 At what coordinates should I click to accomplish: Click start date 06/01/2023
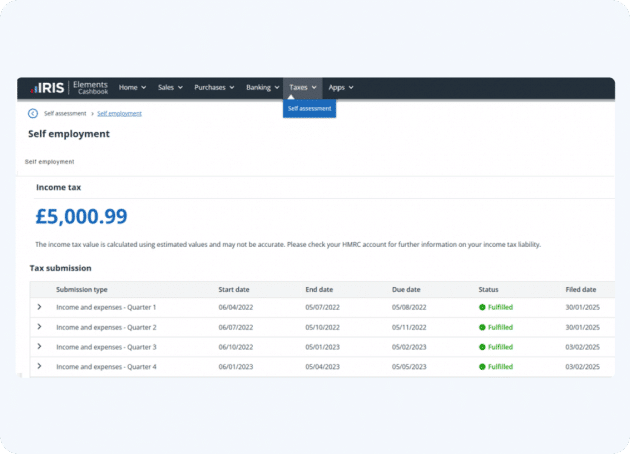tap(236, 367)
